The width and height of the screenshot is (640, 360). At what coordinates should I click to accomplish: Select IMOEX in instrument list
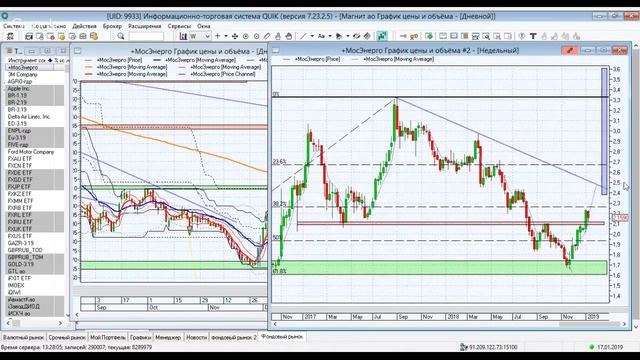point(35,285)
